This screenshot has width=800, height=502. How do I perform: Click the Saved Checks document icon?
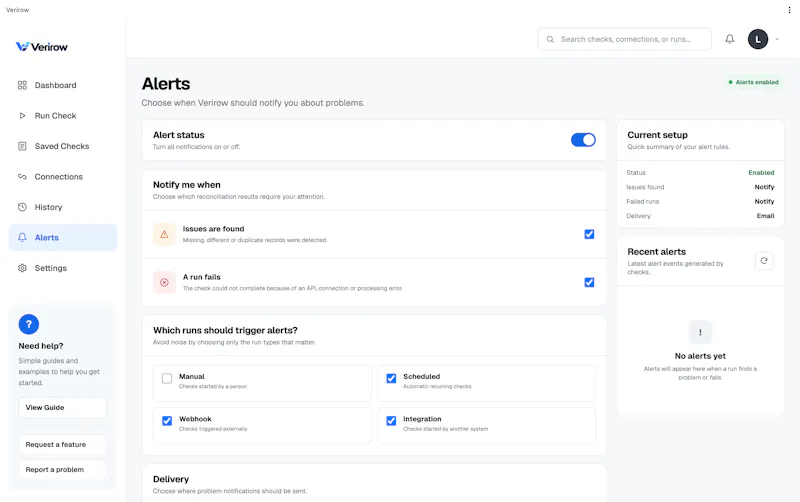point(22,146)
